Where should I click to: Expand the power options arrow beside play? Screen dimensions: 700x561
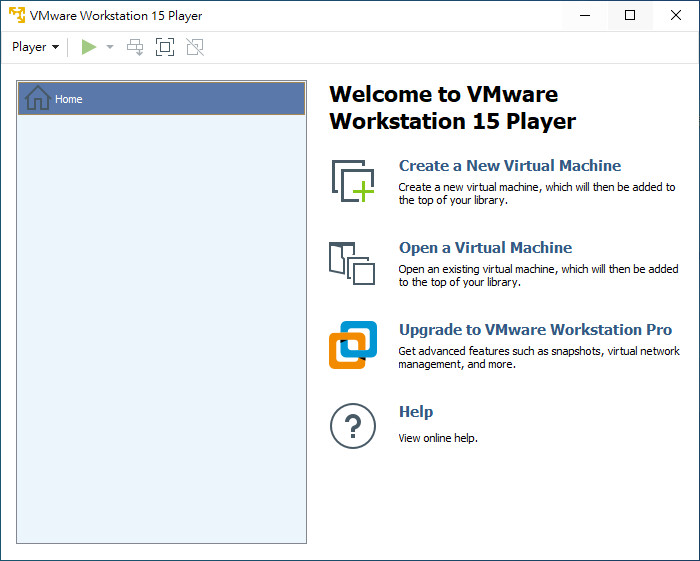(x=110, y=47)
